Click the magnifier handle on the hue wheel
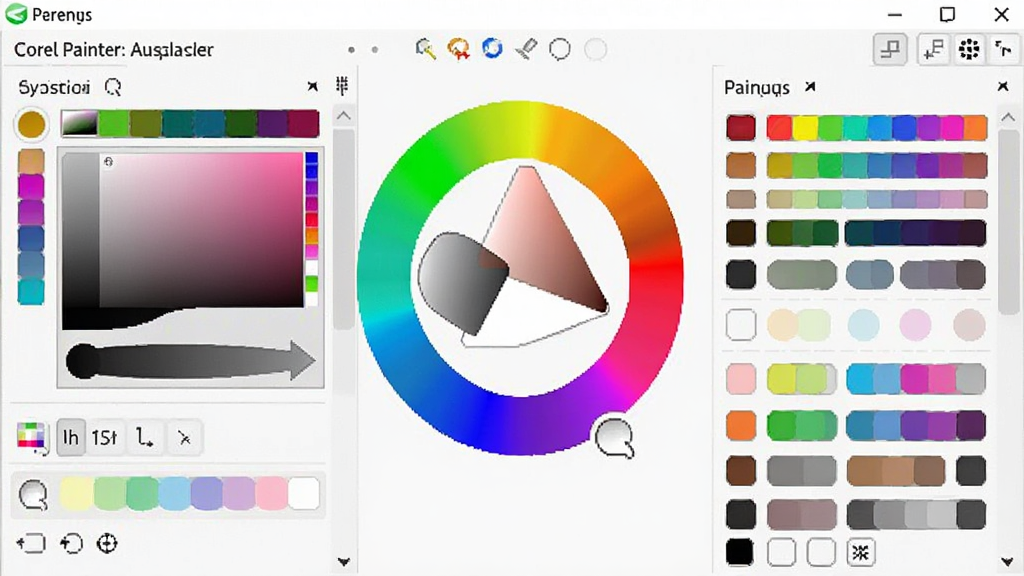The image size is (1024, 576). (615, 438)
